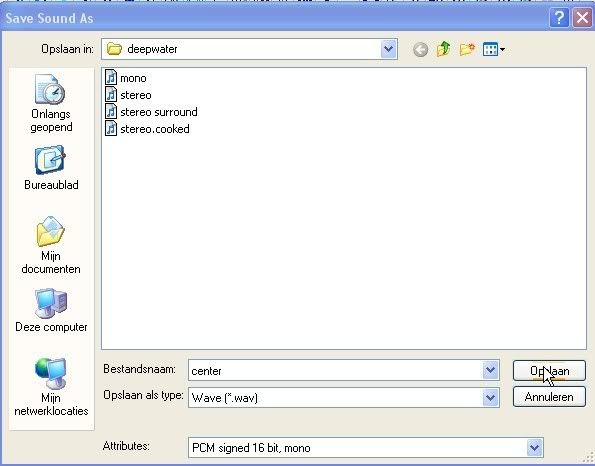Create a new folder
Screen dimensions: 595x466
point(467,49)
